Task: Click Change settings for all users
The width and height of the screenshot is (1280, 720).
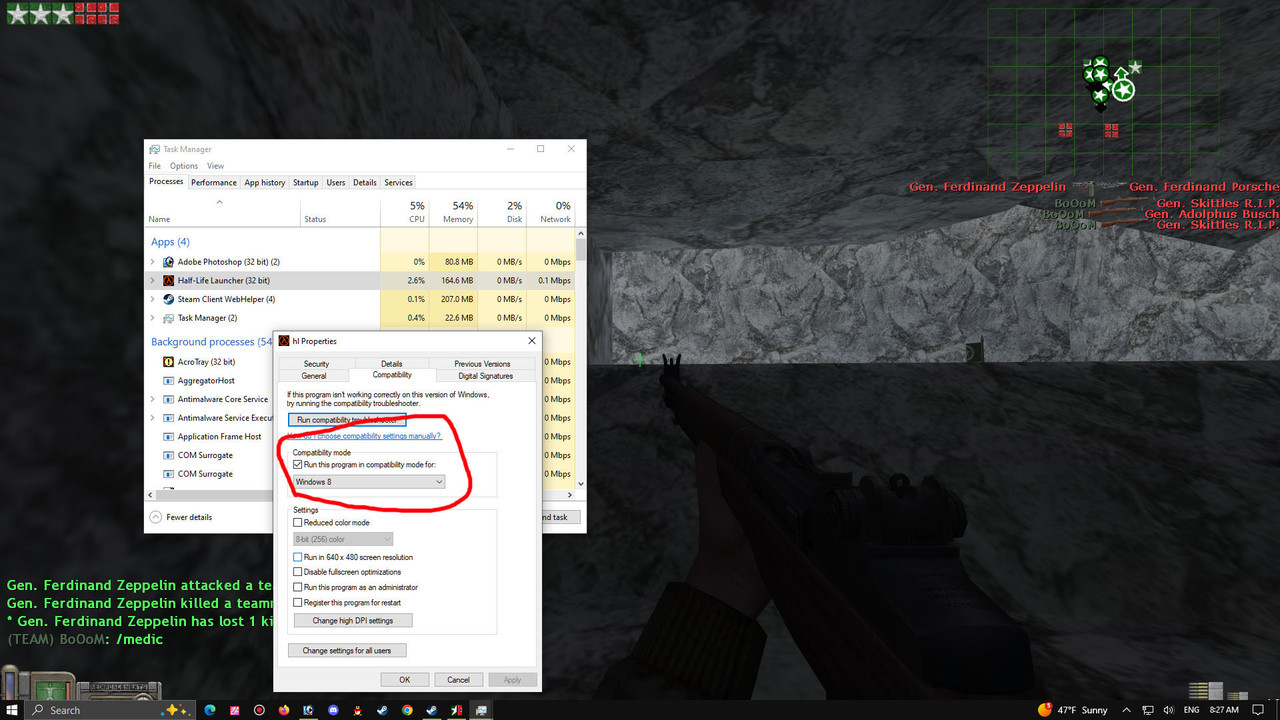Action: [347, 650]
